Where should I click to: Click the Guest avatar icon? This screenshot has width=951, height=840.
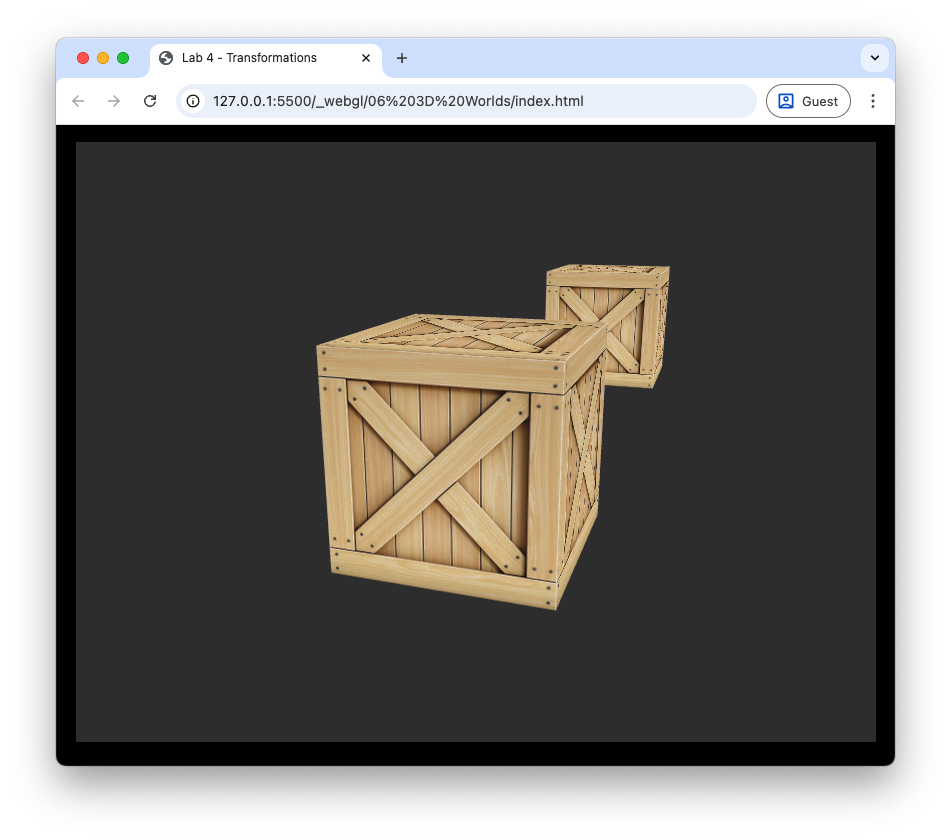(x=786, y=101)
